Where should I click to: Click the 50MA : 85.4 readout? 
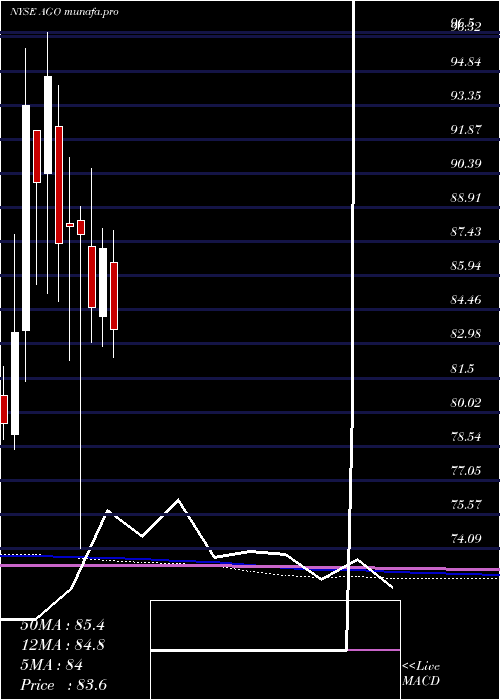pos(62,625)
